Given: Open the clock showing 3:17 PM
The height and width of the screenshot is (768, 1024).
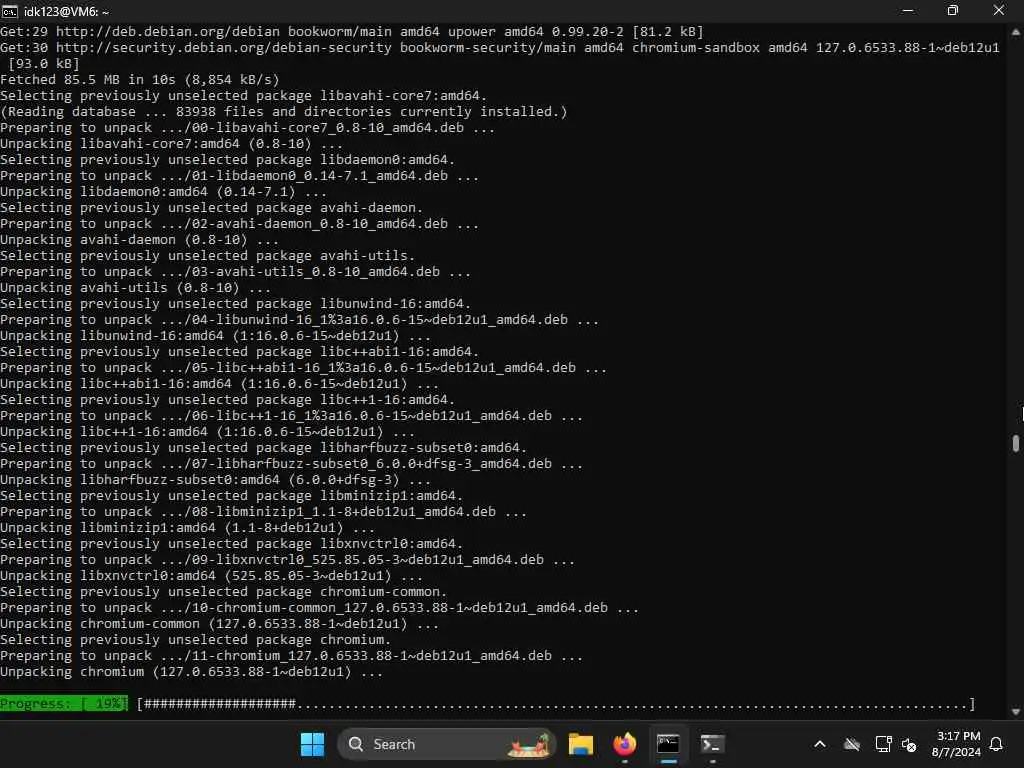Looking at the screenshot, I should tap(956, 744).
